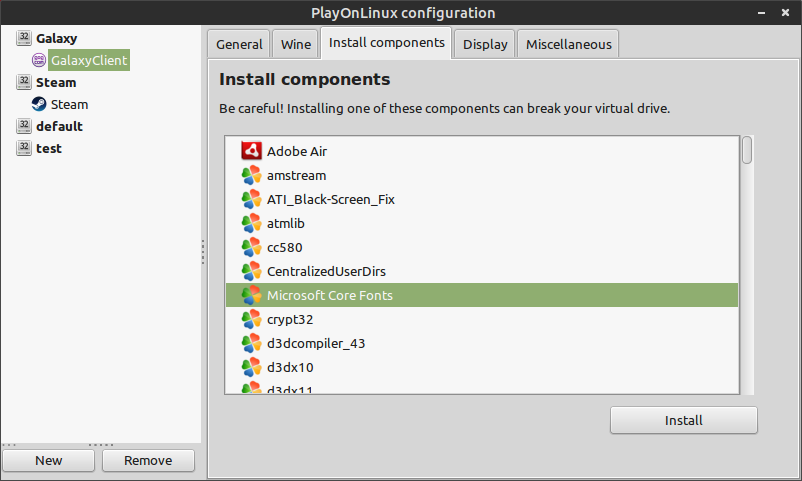
Task: Open the Display tab
Action: (485, 45)
